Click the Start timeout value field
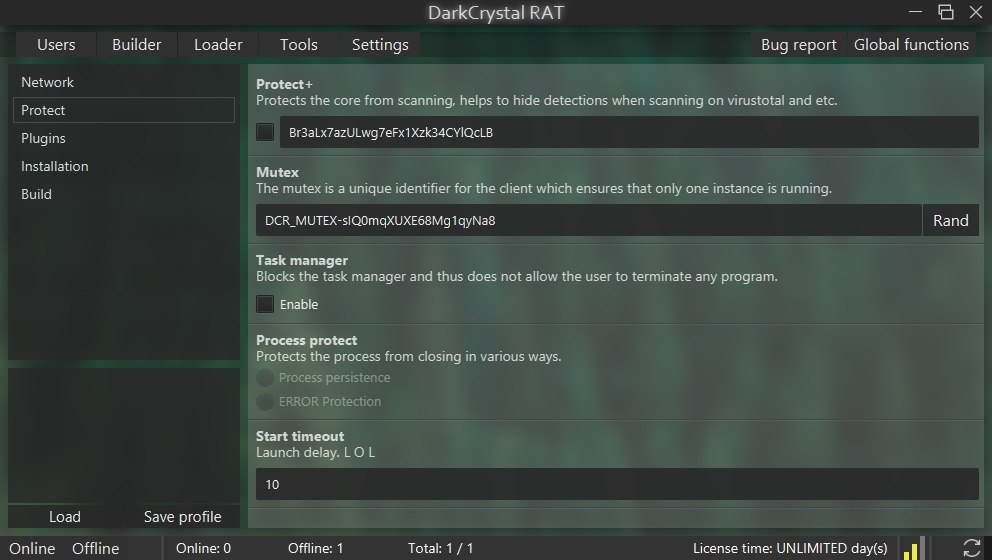The image size is (992, 560). pos(617,484)
